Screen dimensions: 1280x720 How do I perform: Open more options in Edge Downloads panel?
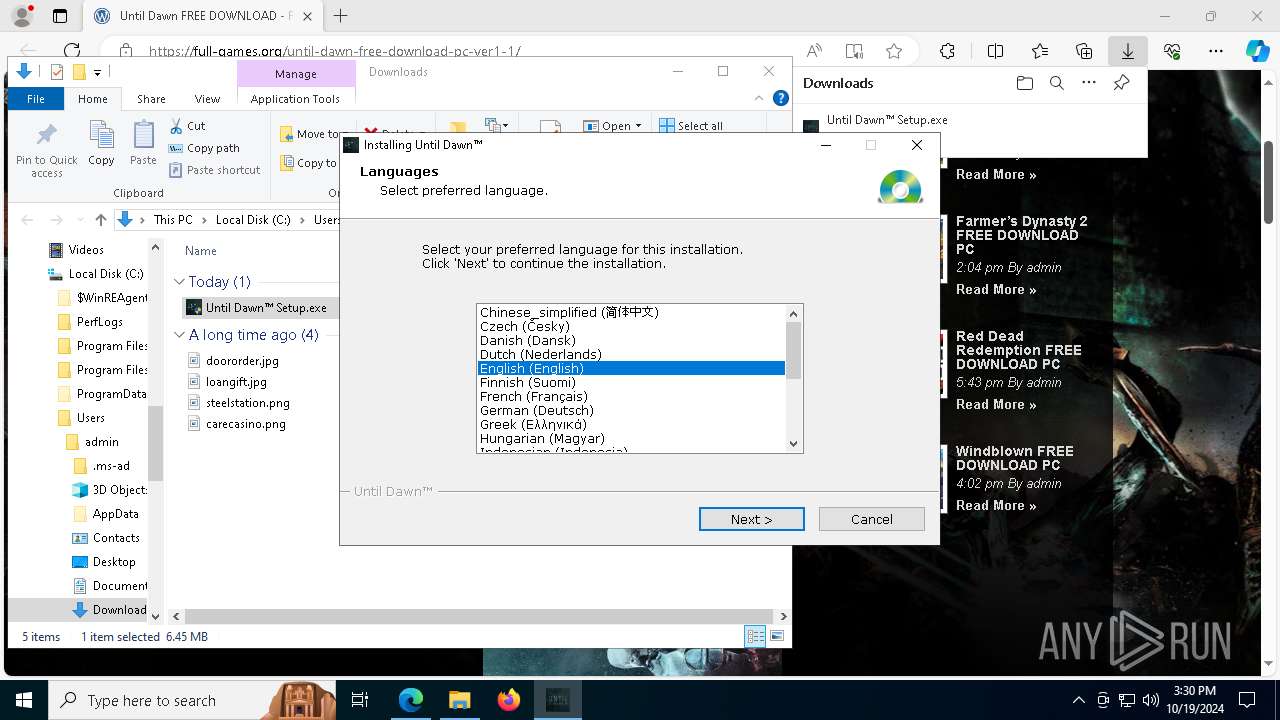pos(1089,83)
